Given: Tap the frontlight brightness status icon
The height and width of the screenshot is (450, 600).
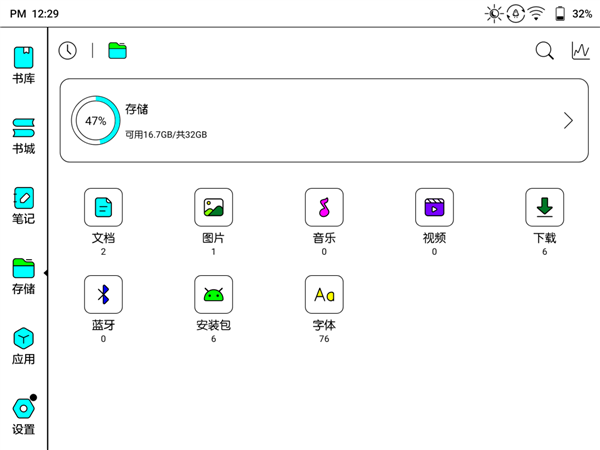Looking at the screenshot, I should [x=494, y=14].
